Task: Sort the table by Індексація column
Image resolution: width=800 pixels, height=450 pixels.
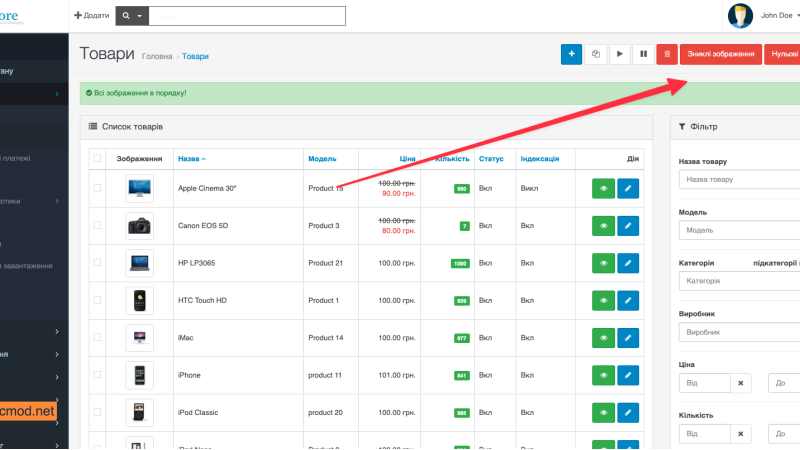Action: pos(539,159)
